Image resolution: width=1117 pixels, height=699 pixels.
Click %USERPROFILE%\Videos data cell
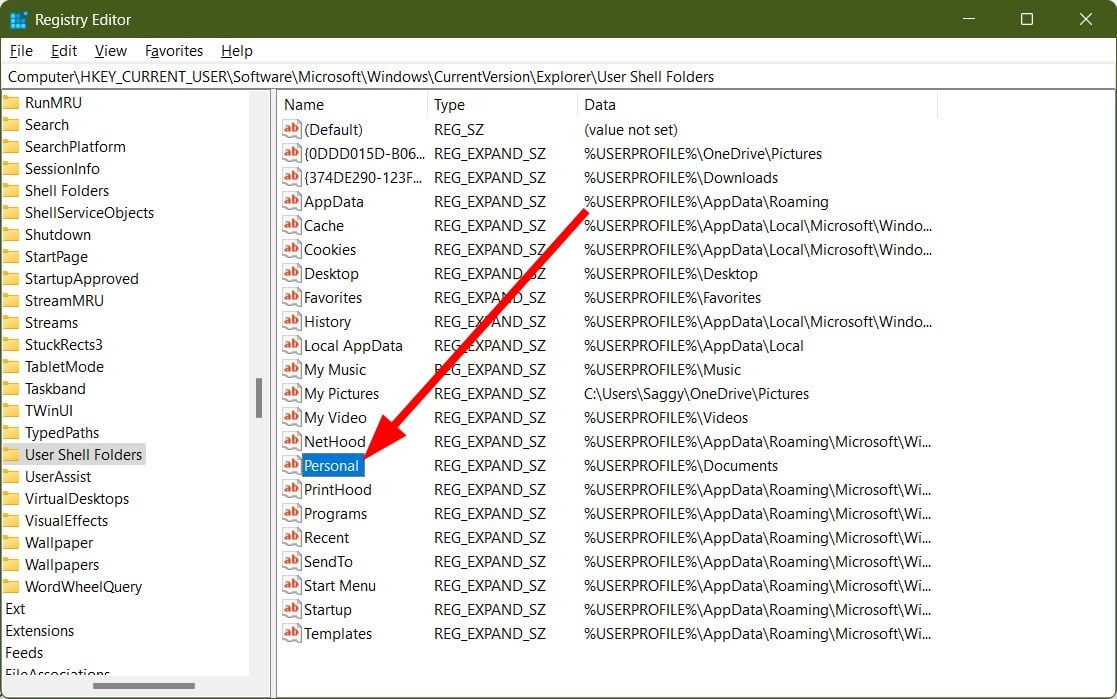pyautogui.click(x=666, y=418)
